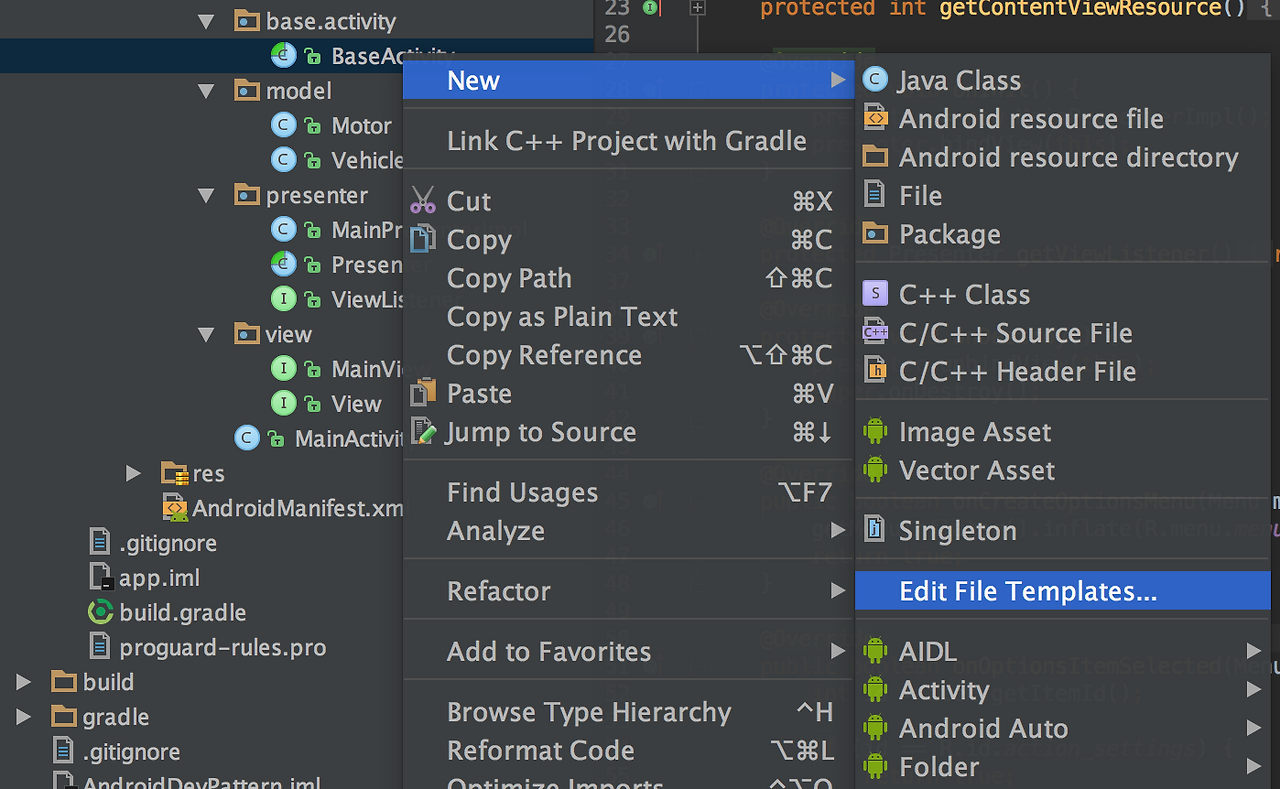Open the proguard-rules.pro file
This screenshot has width=1280, height=789.
(222, 648)
